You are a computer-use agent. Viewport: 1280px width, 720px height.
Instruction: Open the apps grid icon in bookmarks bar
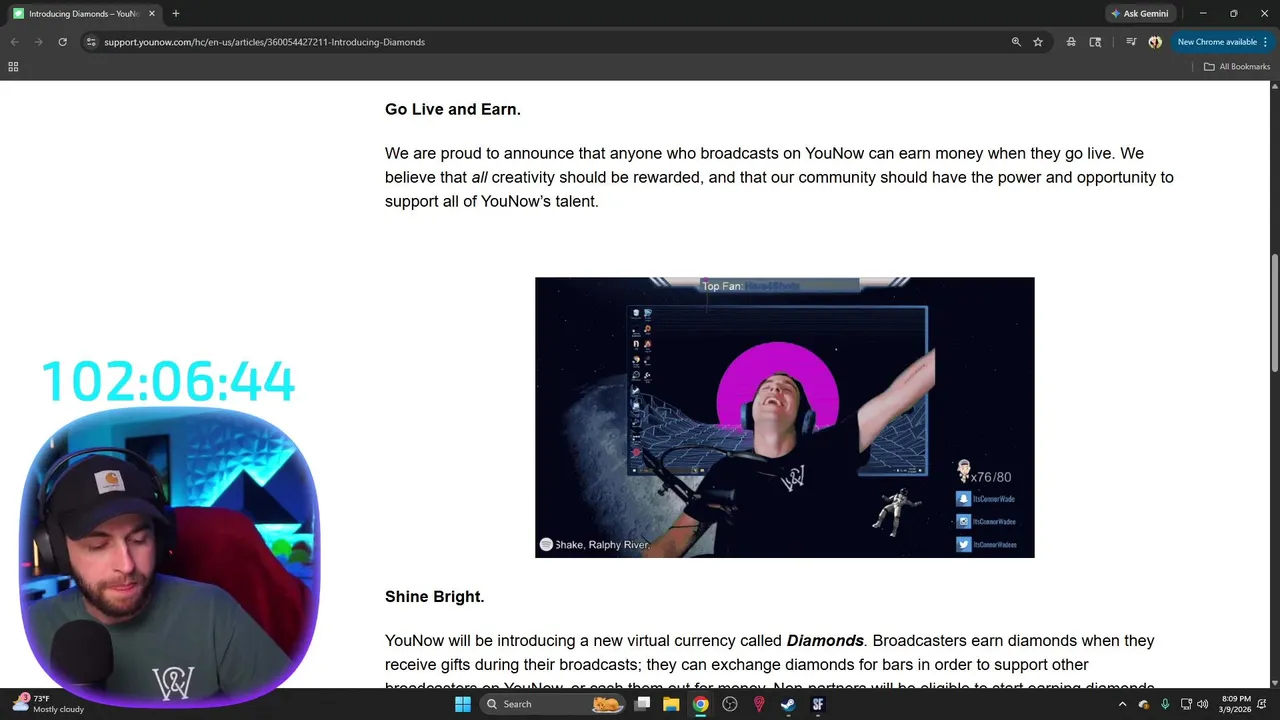click(x=13, y=67)
